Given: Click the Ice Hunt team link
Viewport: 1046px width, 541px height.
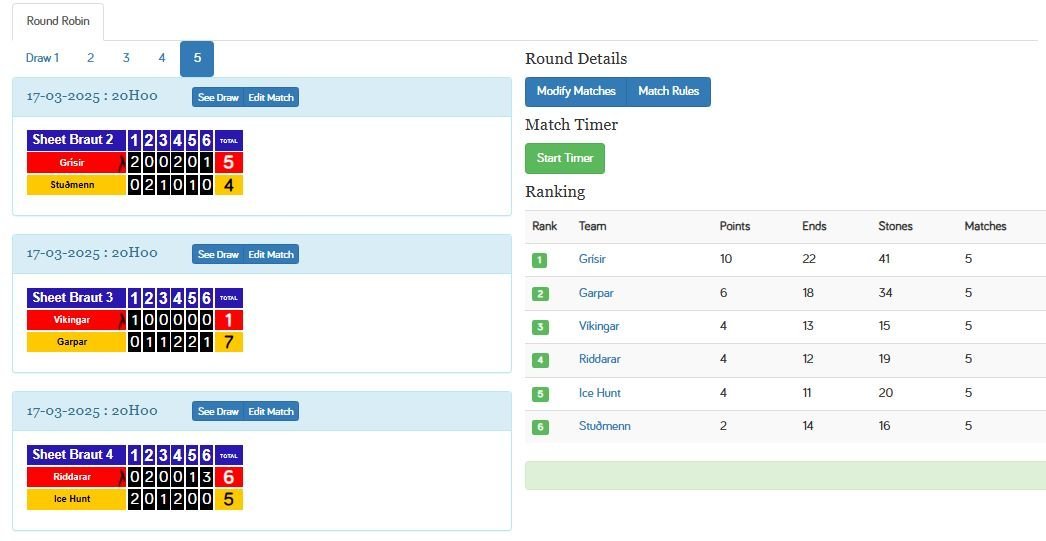Looking at the screenshot, I should pos(600,393).
